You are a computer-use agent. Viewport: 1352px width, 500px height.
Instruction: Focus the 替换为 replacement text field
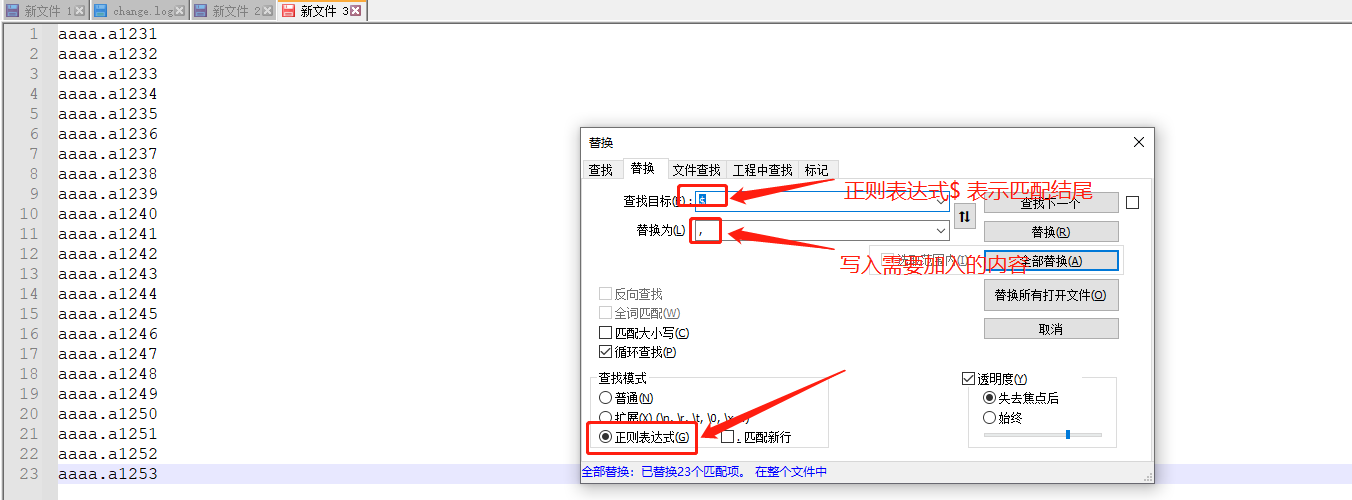[822, 231]
